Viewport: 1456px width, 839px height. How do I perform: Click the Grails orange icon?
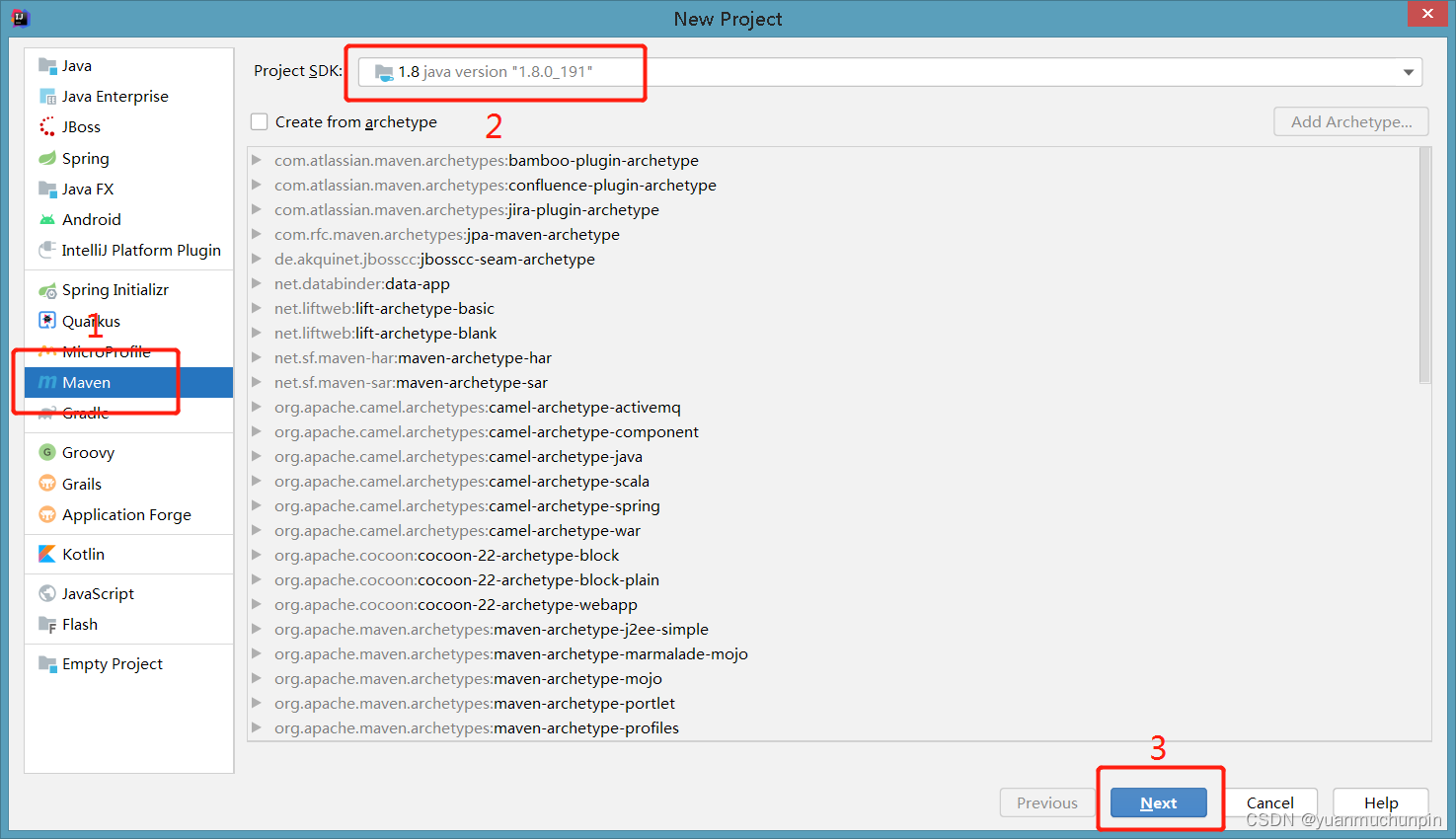coord(47,484)
